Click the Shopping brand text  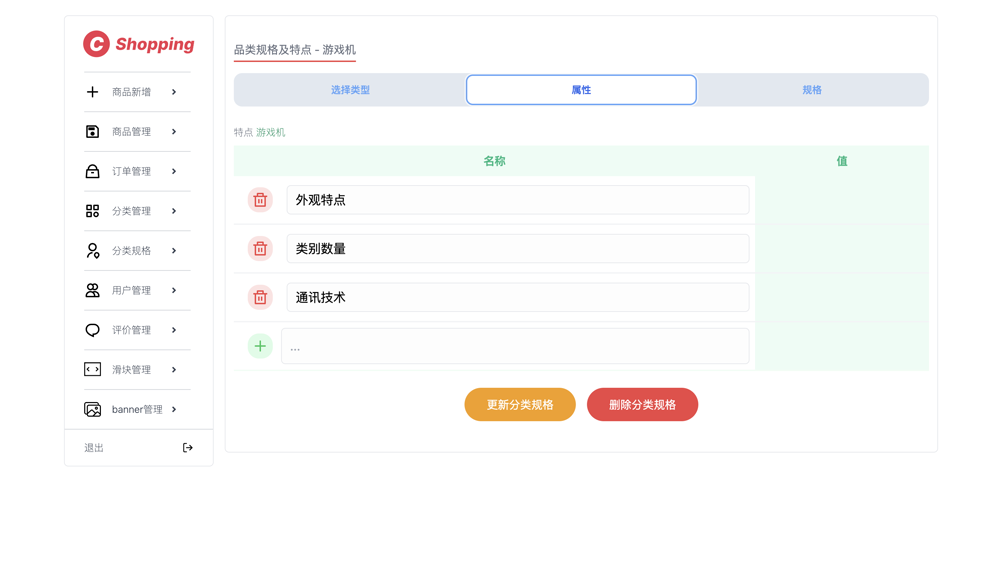point(155,44)
